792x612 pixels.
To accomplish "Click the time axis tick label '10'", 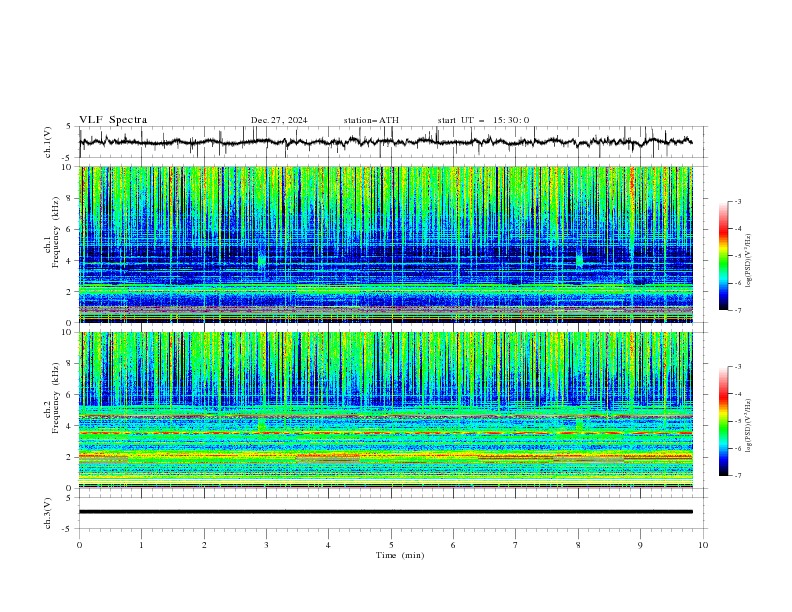I will click(x=703, y=545).
